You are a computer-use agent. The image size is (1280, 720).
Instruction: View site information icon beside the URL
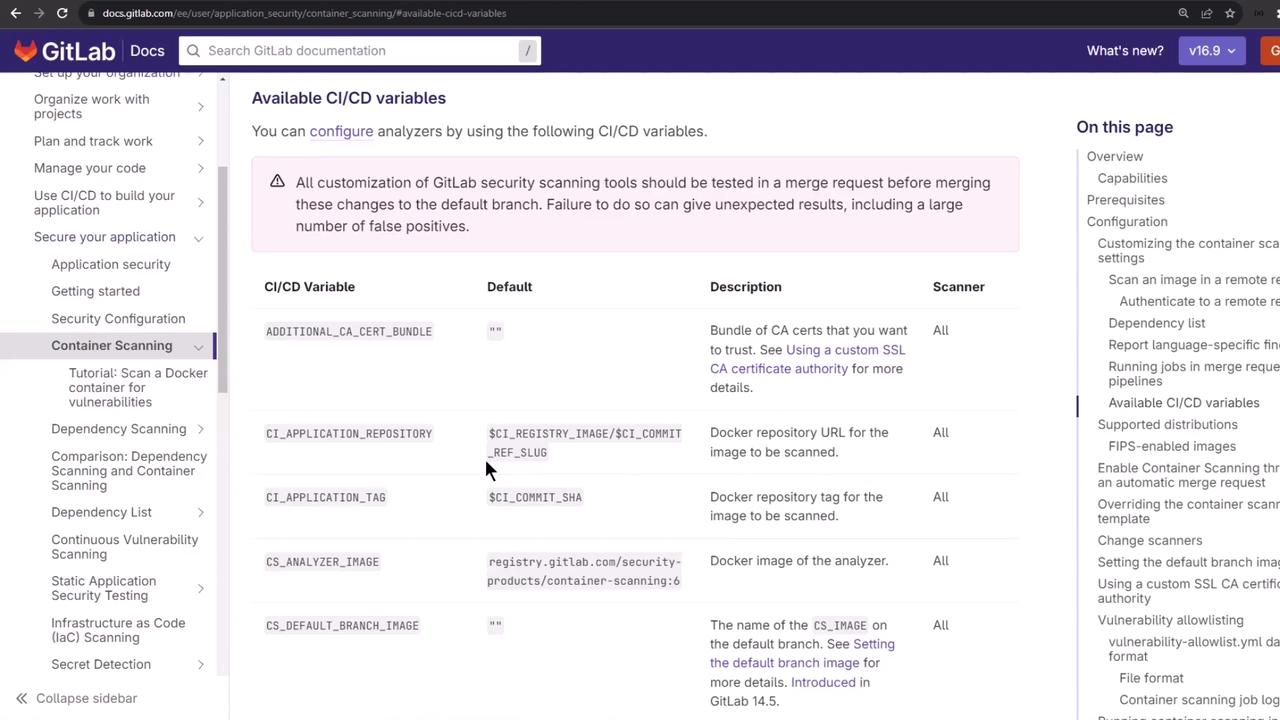coord(91,13)
